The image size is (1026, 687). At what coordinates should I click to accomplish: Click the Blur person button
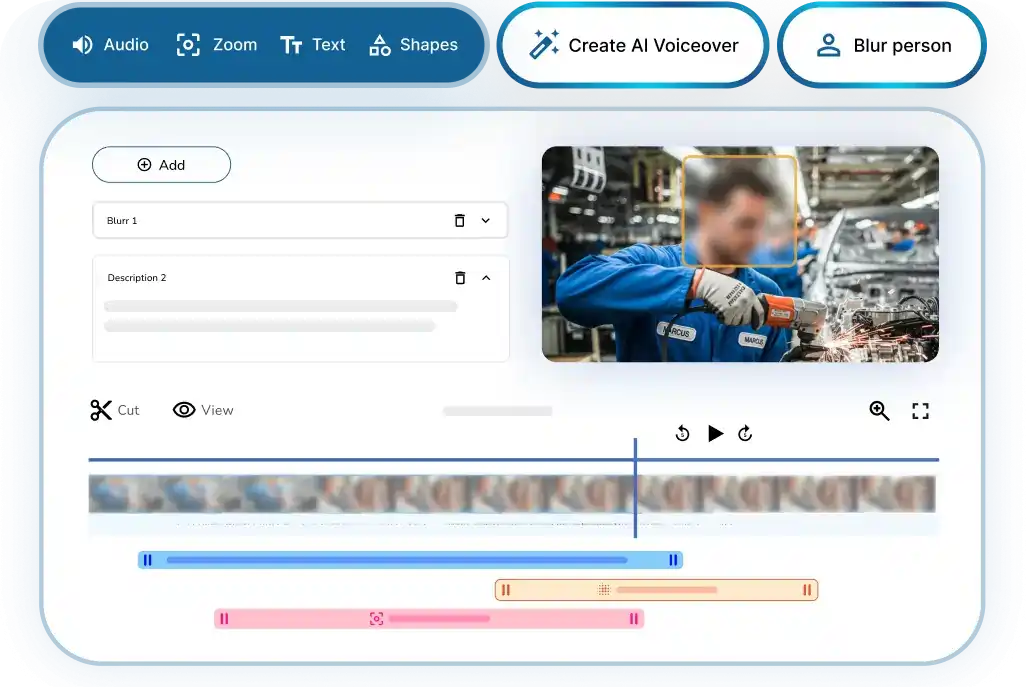[x=881, y=45]
